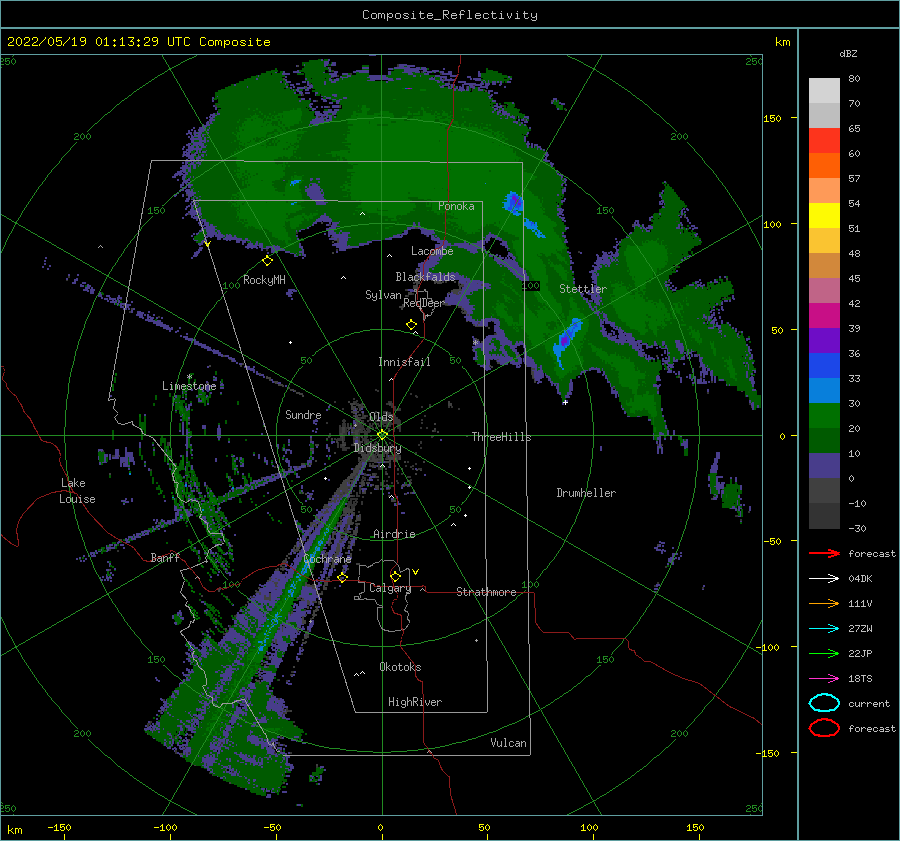Image resolution: width=900 pixels, height=841 pixels.
Task: Click the Innisfail city label
Action: coord(404,362)
